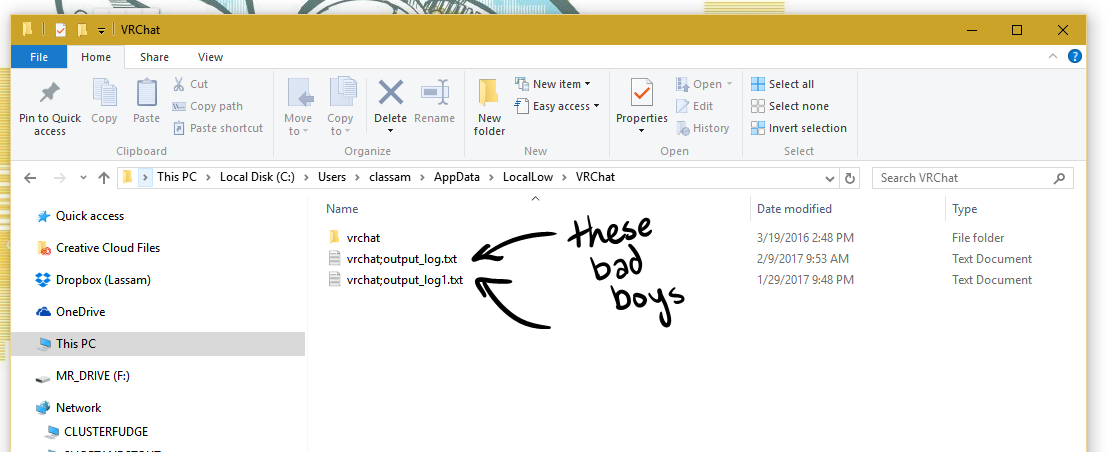Open Dropbox (Lassam) in sidebar
The height and width of the screenshot is (452, 1117).
coord(103,280)
